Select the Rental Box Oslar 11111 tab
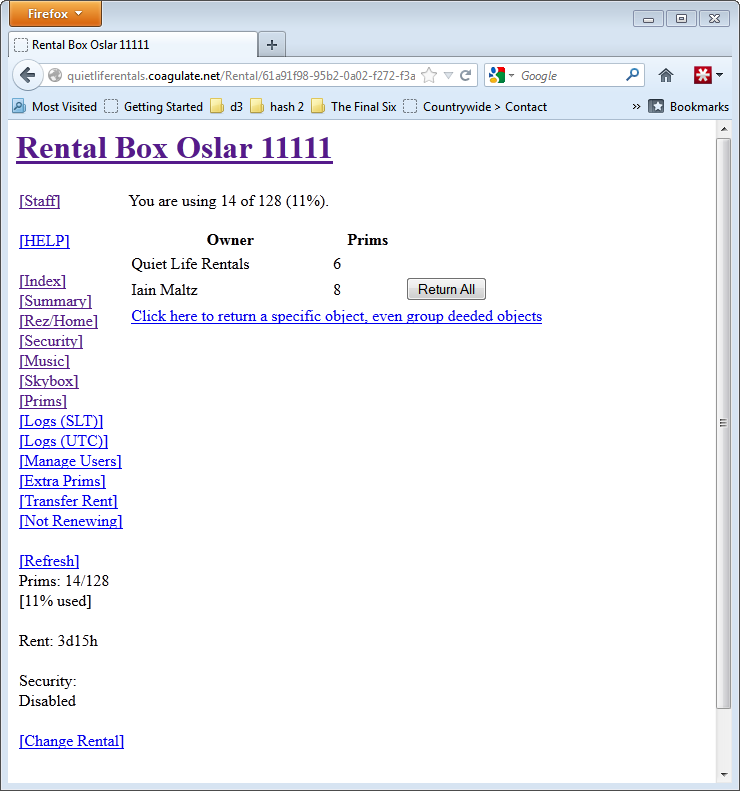This screenshot has height=791, width=740. 132,45
